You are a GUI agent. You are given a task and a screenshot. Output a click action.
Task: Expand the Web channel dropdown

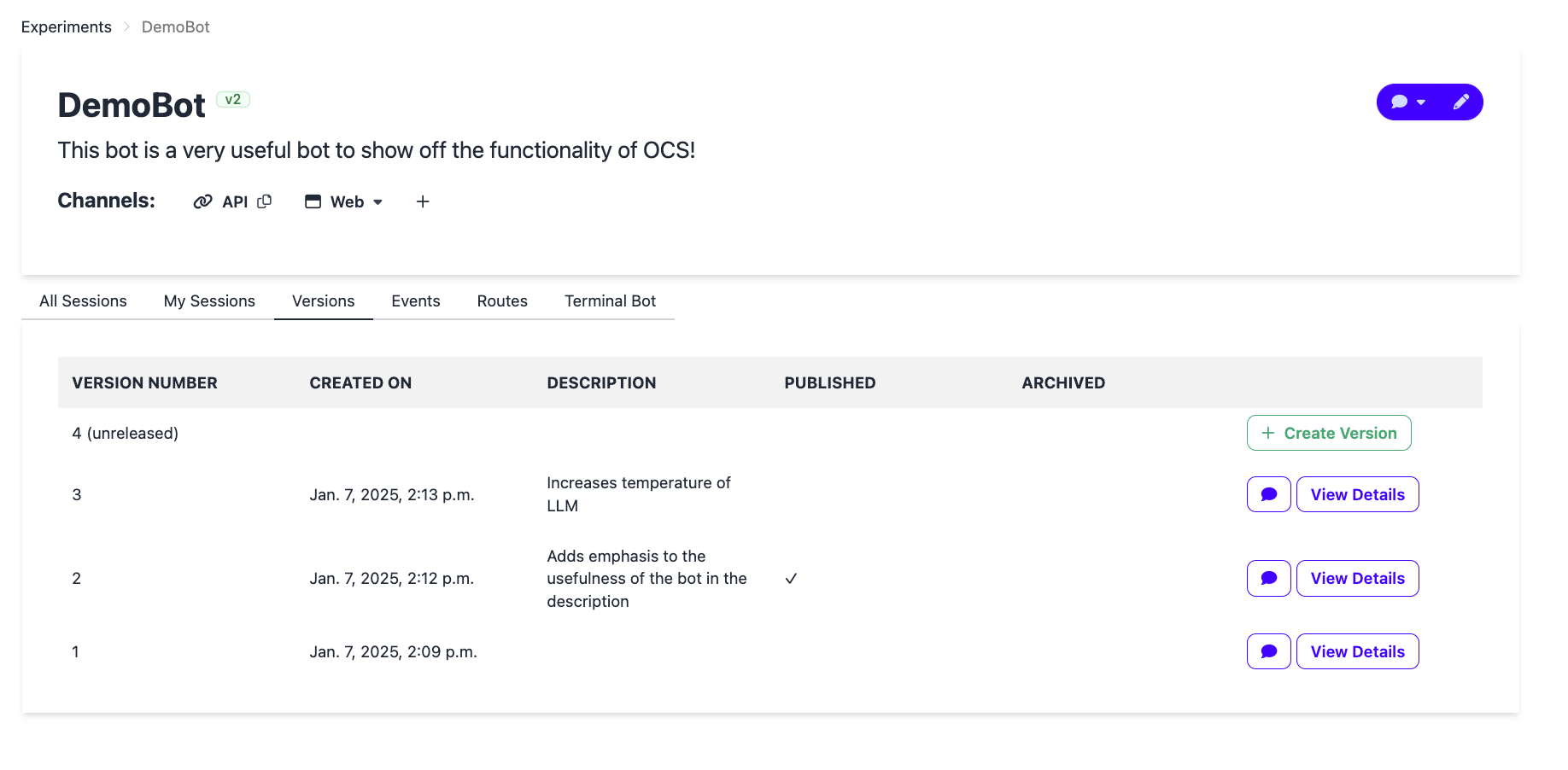(345, 201)
